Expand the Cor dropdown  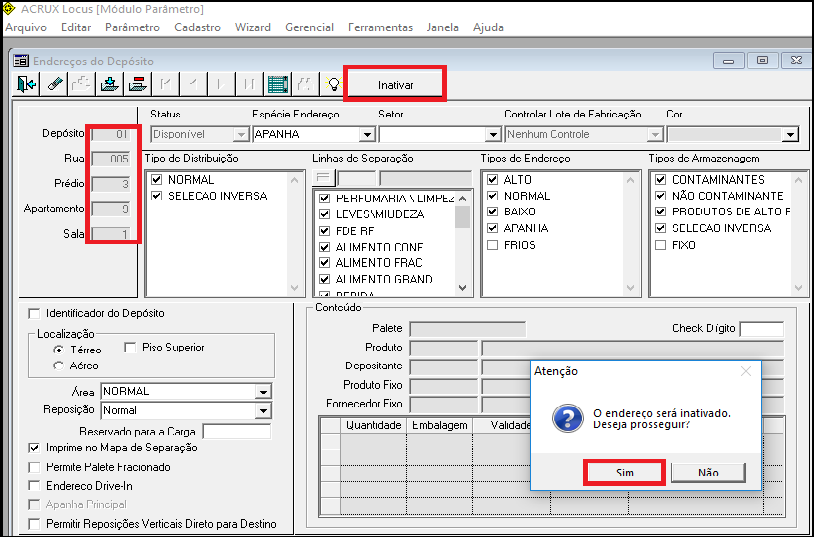point(790,135)
